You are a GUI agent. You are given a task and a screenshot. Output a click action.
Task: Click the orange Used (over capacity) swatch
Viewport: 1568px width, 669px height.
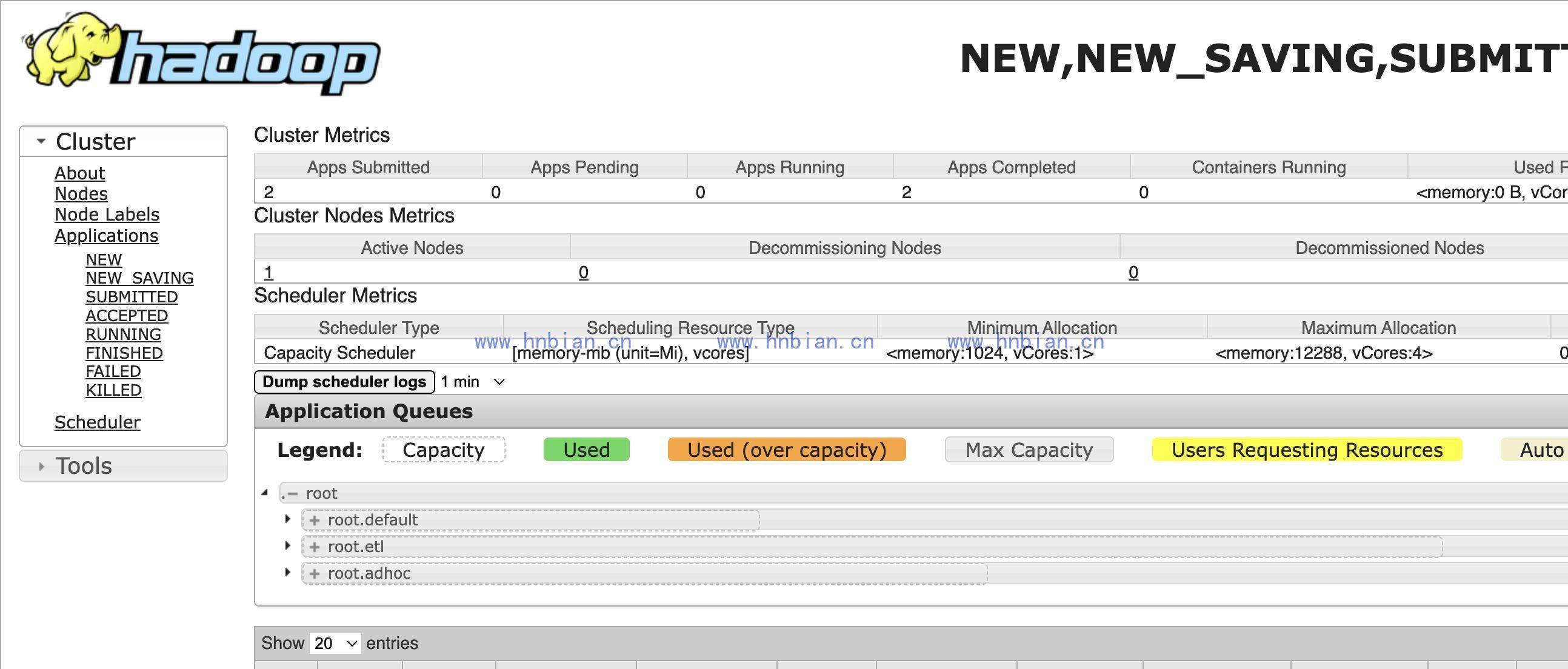787,450
